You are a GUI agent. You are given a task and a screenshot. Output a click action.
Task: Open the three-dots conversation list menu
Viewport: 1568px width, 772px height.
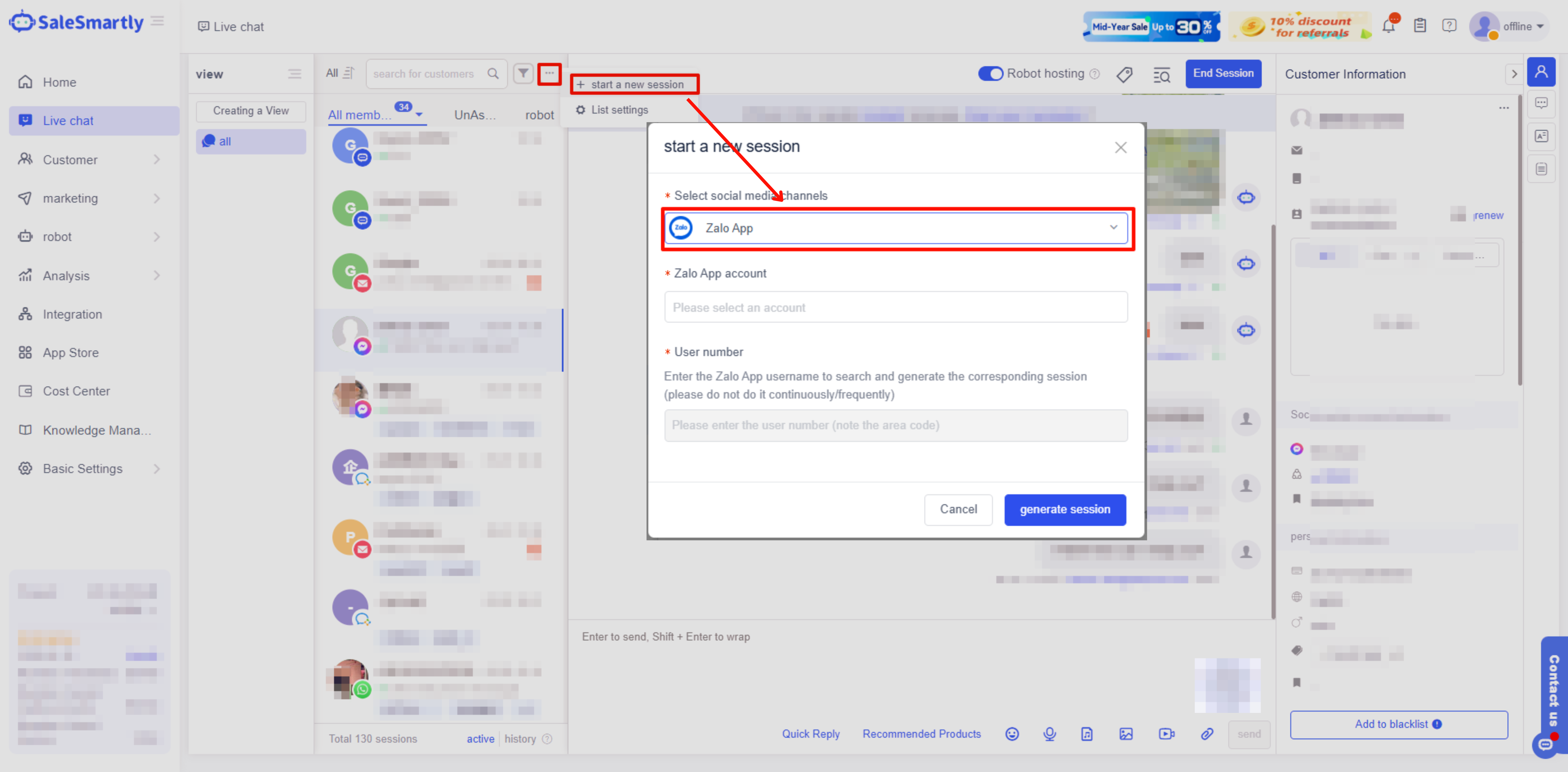click(549, 74)
